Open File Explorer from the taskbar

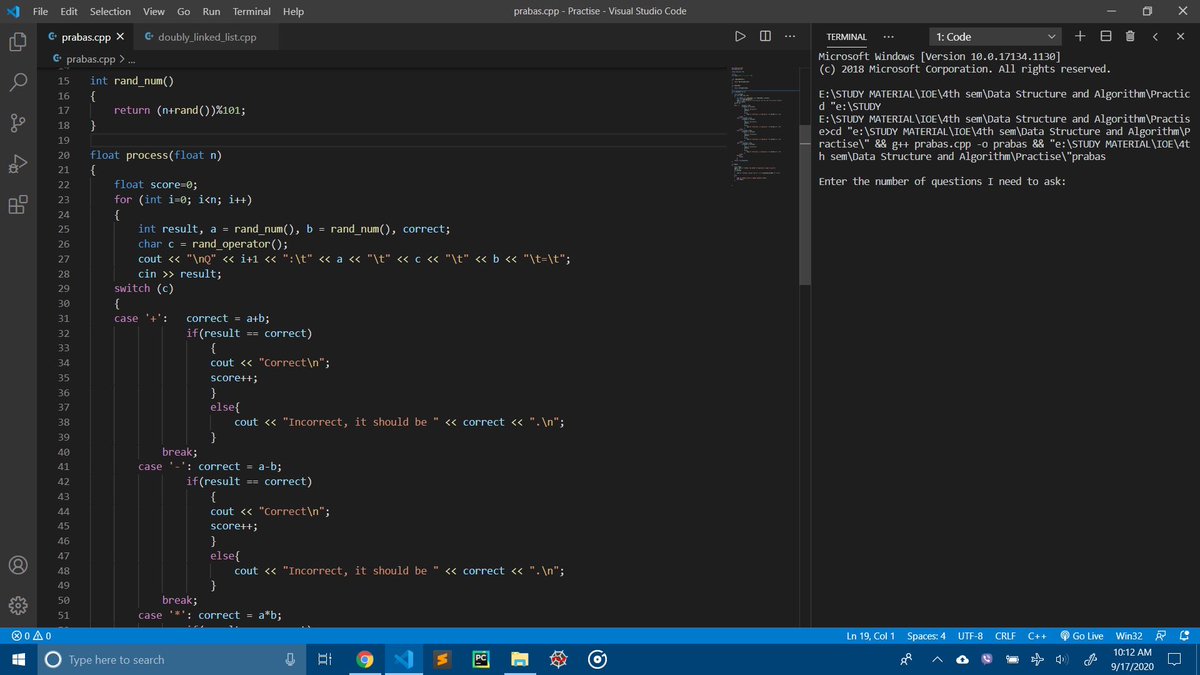coord(519,660)
